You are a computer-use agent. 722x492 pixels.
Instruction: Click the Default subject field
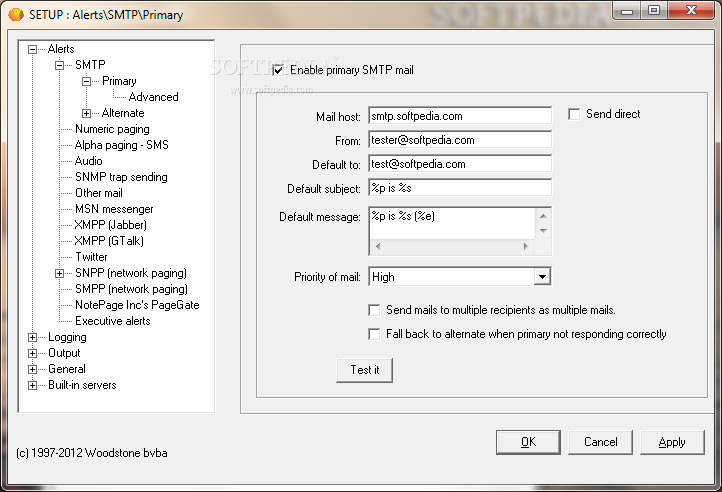pos(460,187)
